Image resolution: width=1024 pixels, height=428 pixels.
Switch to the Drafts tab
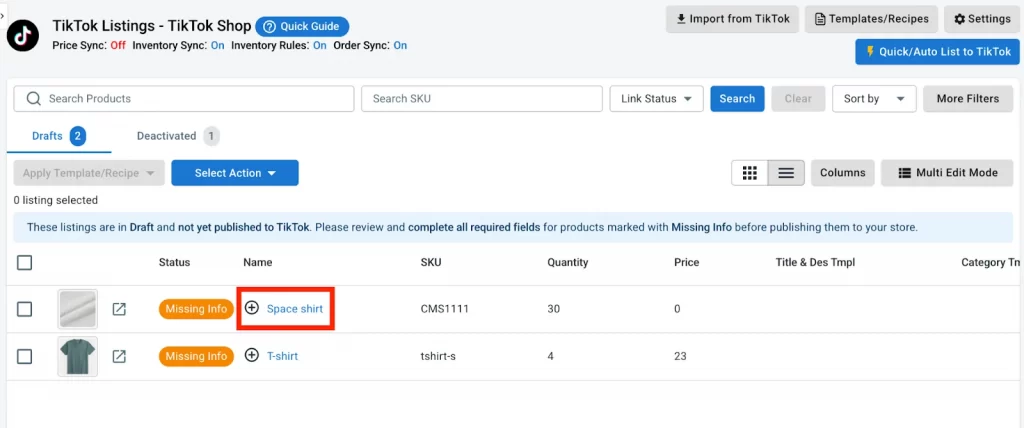pyautogui.click(x=59, y=136)
